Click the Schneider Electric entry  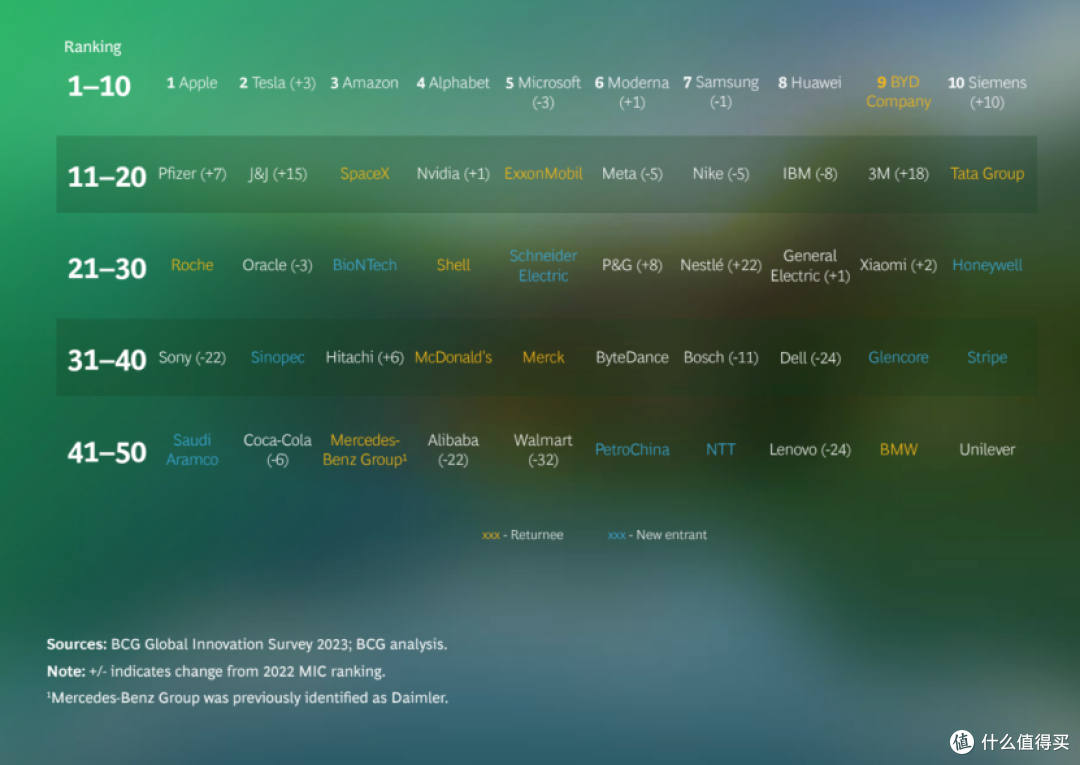pyautogui.click(x=543, y=266)
